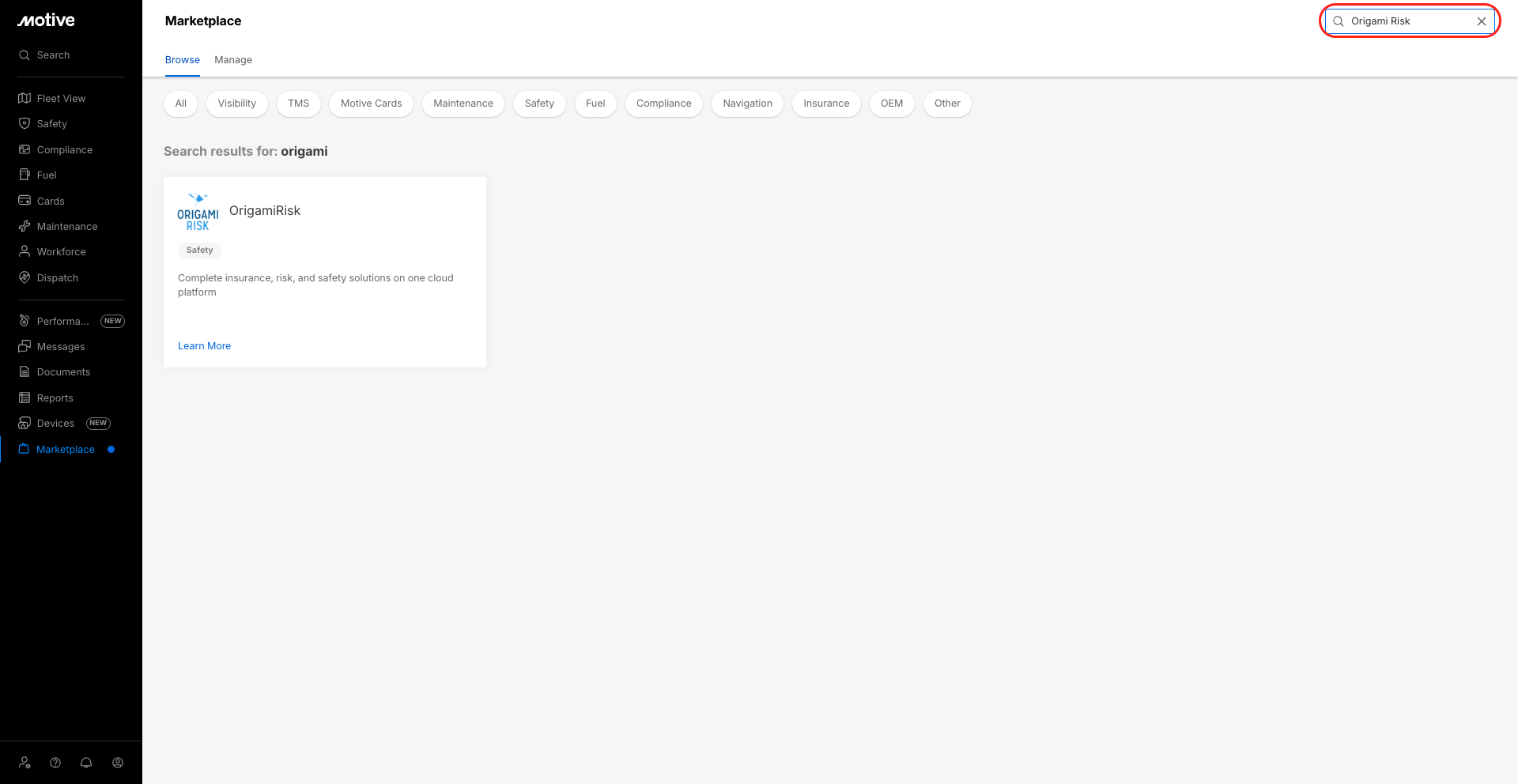Filter by Compliance category chip
1518x784 pixels.
pos(664,104)
